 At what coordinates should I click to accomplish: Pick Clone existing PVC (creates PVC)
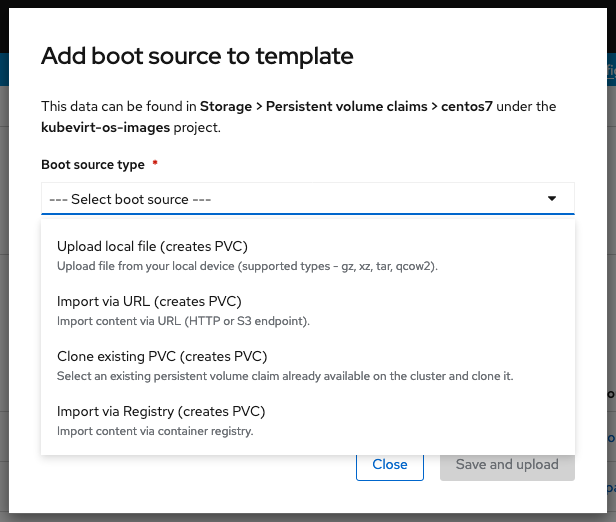[x=162, y=356]
